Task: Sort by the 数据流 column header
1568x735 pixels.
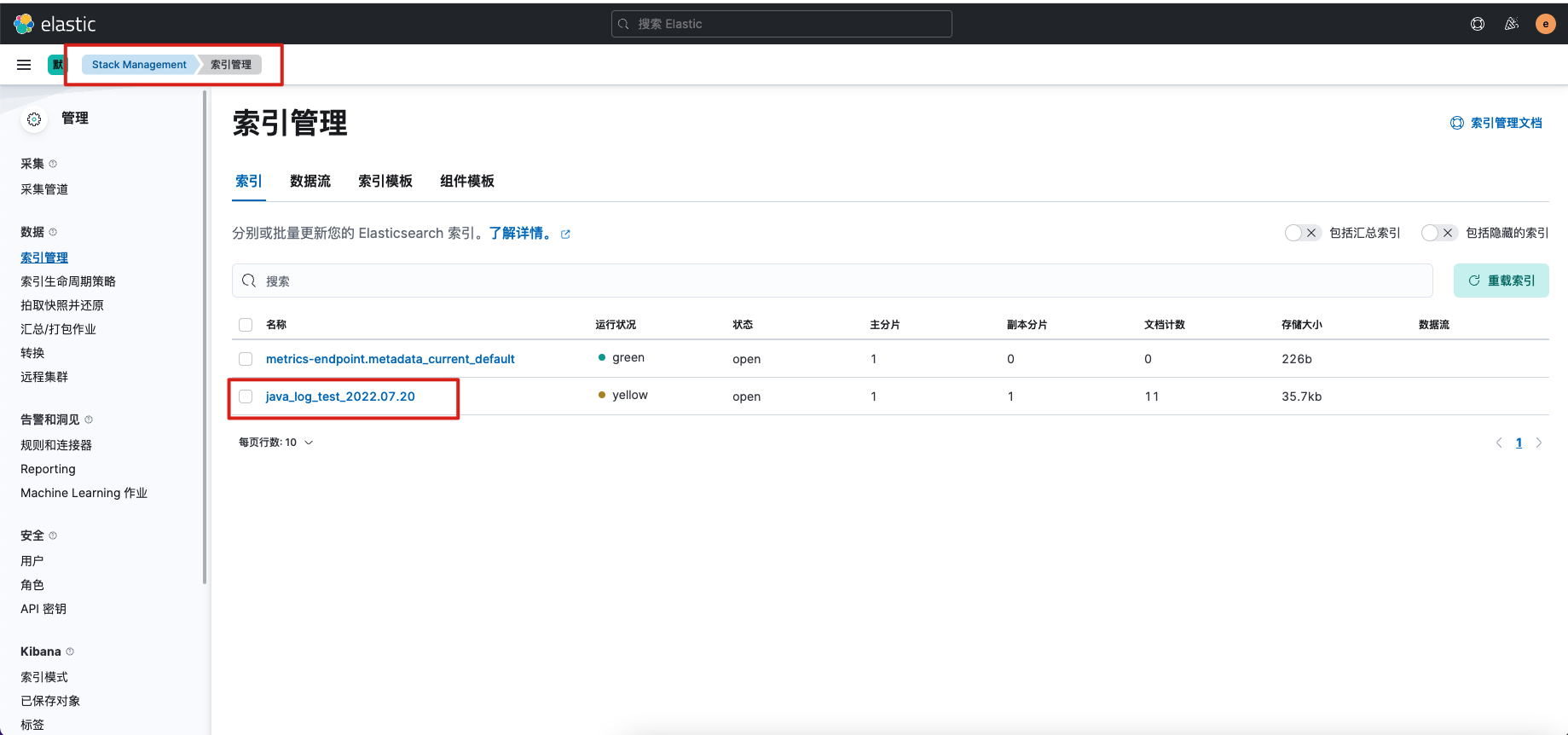Action: point(1434,325)
